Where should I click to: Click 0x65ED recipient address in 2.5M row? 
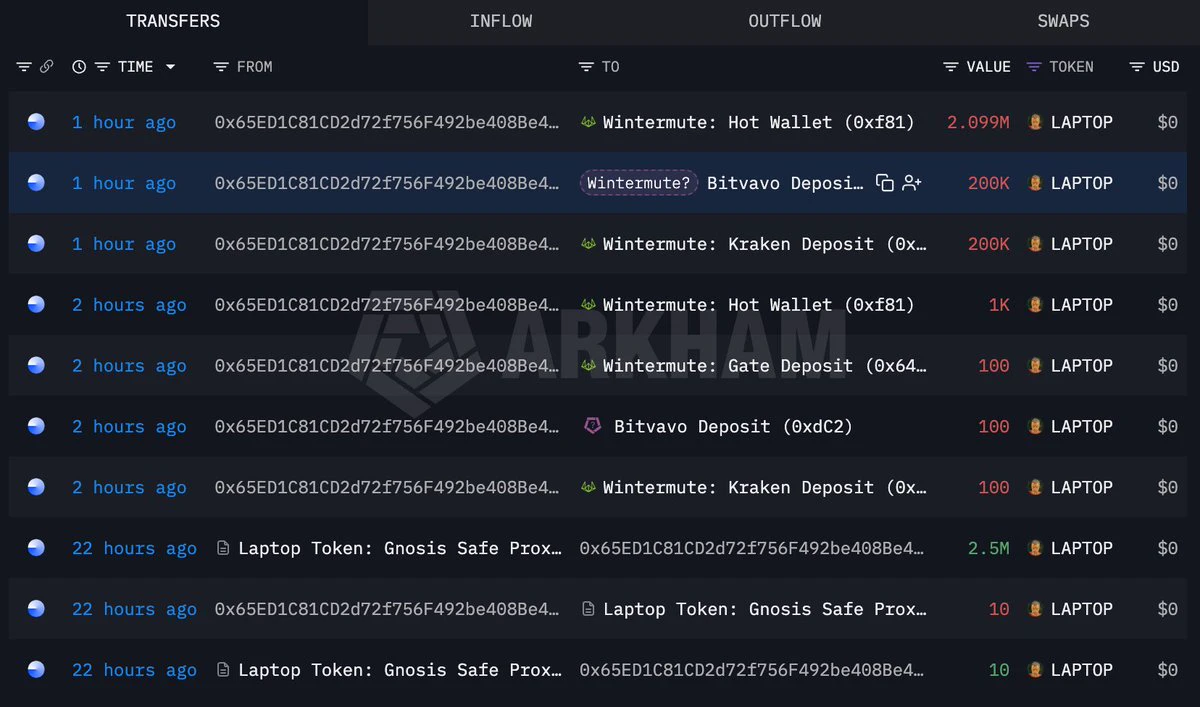pos(752,548)
